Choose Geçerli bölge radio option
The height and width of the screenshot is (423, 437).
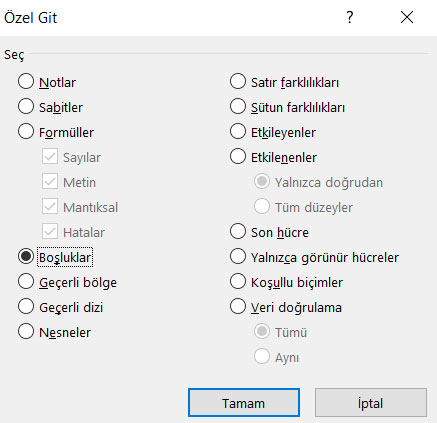coord(26,282)
